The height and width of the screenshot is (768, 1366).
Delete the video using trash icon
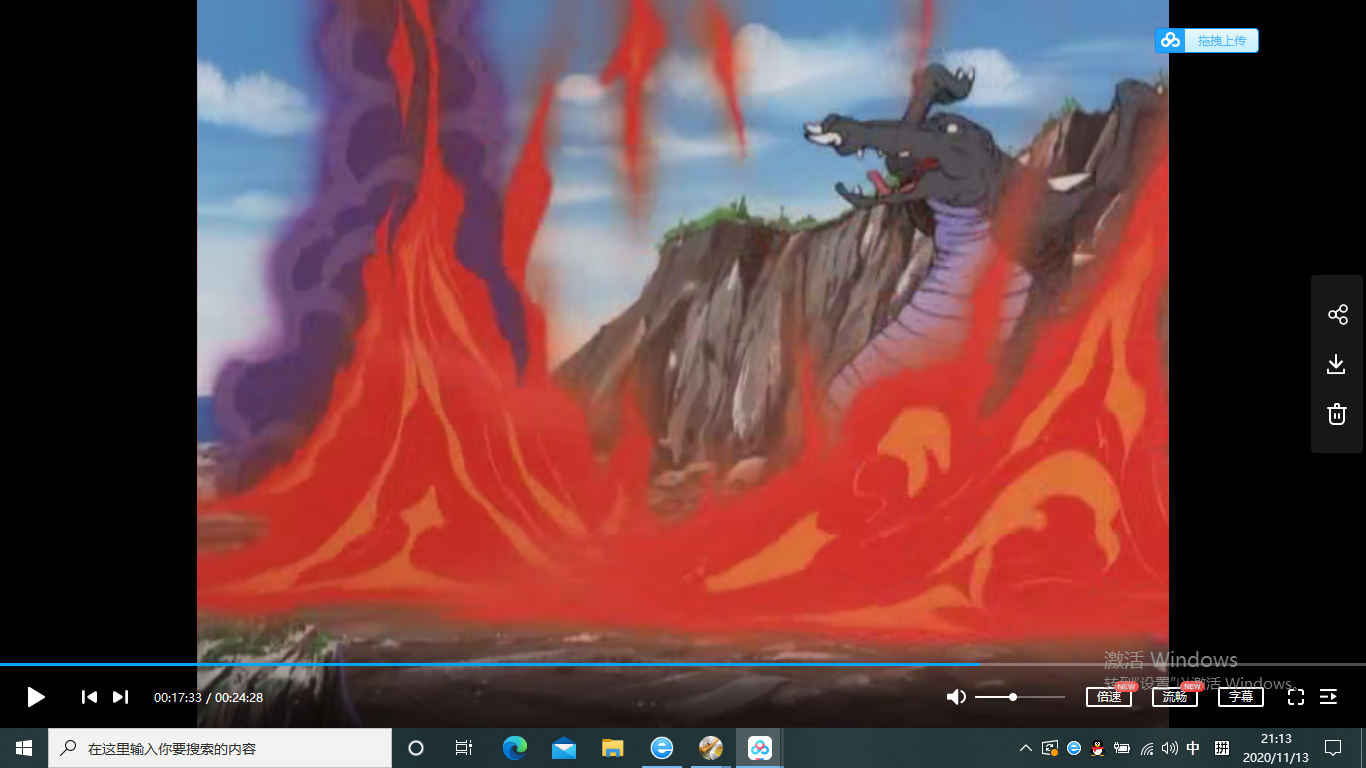(1337, 414)
